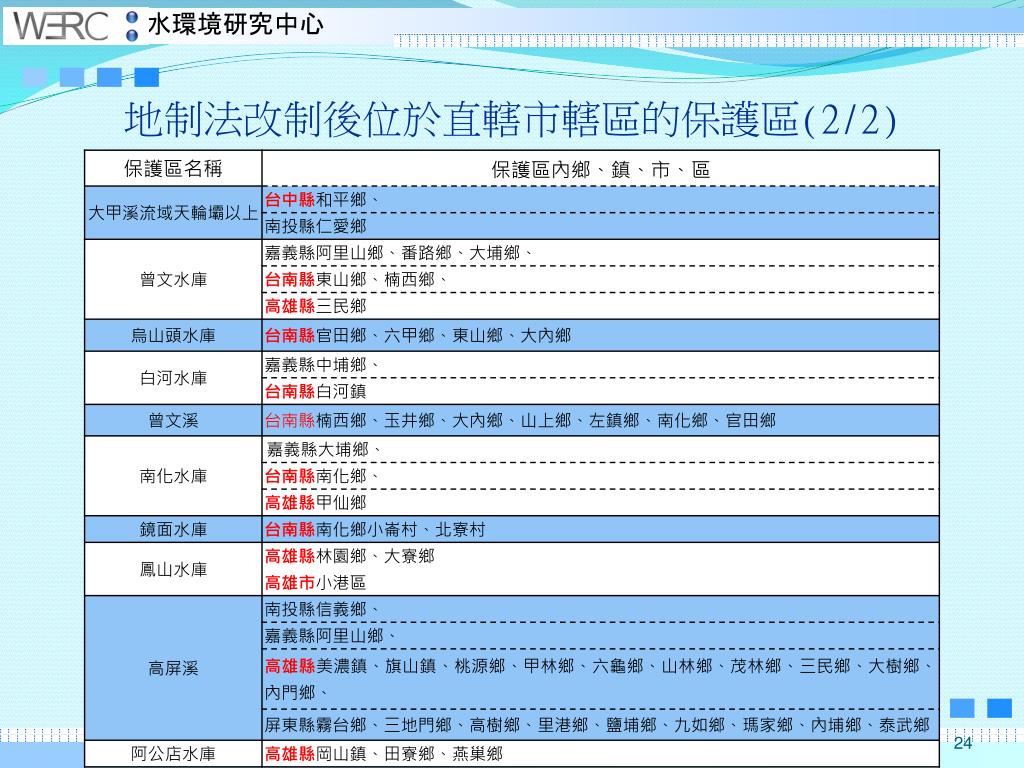1024x768 pixels.
Task: Select the header text 水環境研究中心
Action: [236, 25]
